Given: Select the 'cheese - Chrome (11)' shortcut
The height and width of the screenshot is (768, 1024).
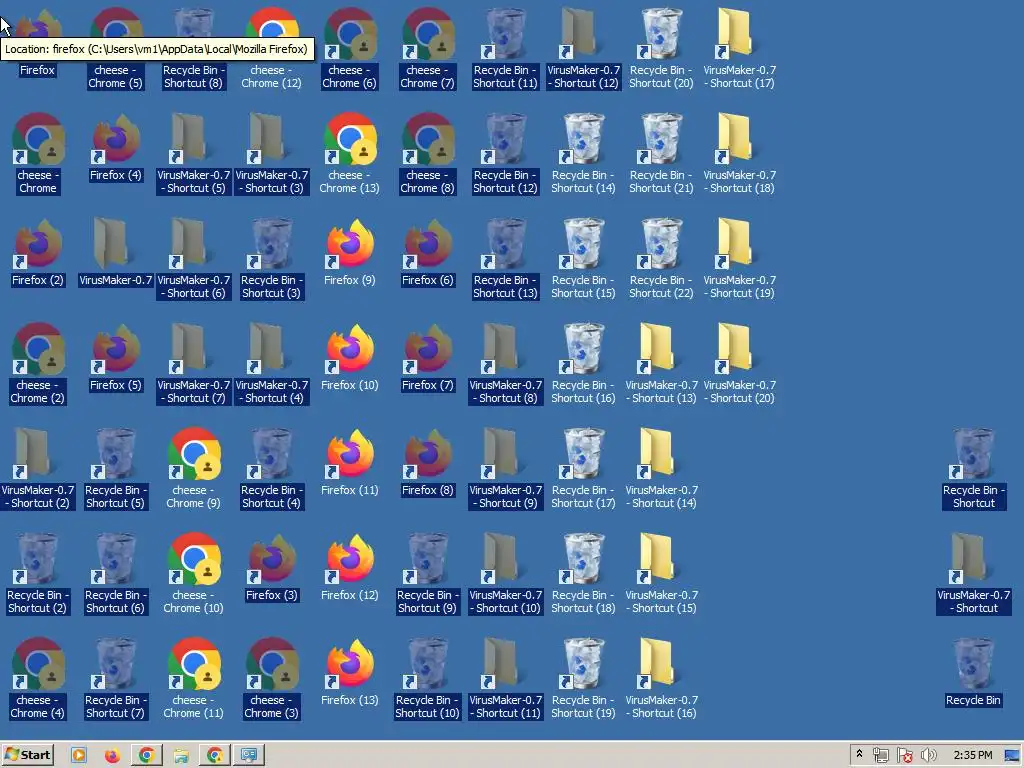Looking at the screenshot, I should 193,679.
